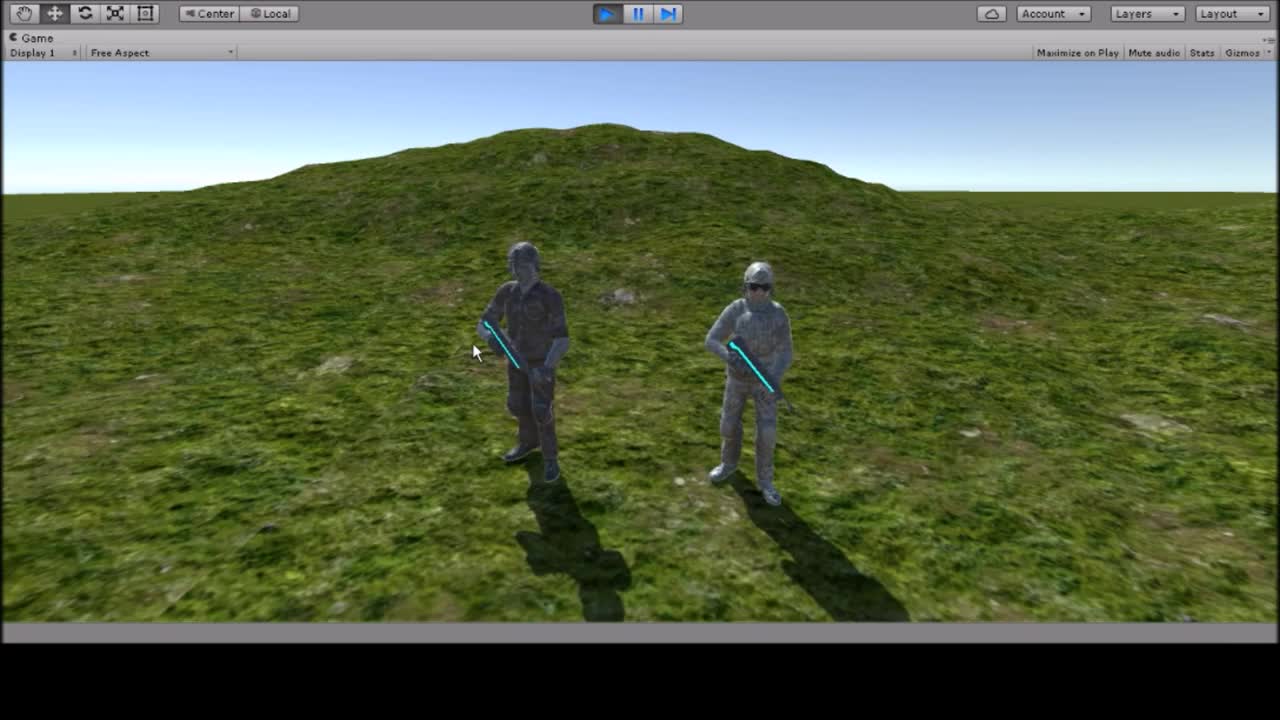Viewport: 1280px width, 720px height.
Task: Toggle pivot mode Center button
Action: point(209,14)
